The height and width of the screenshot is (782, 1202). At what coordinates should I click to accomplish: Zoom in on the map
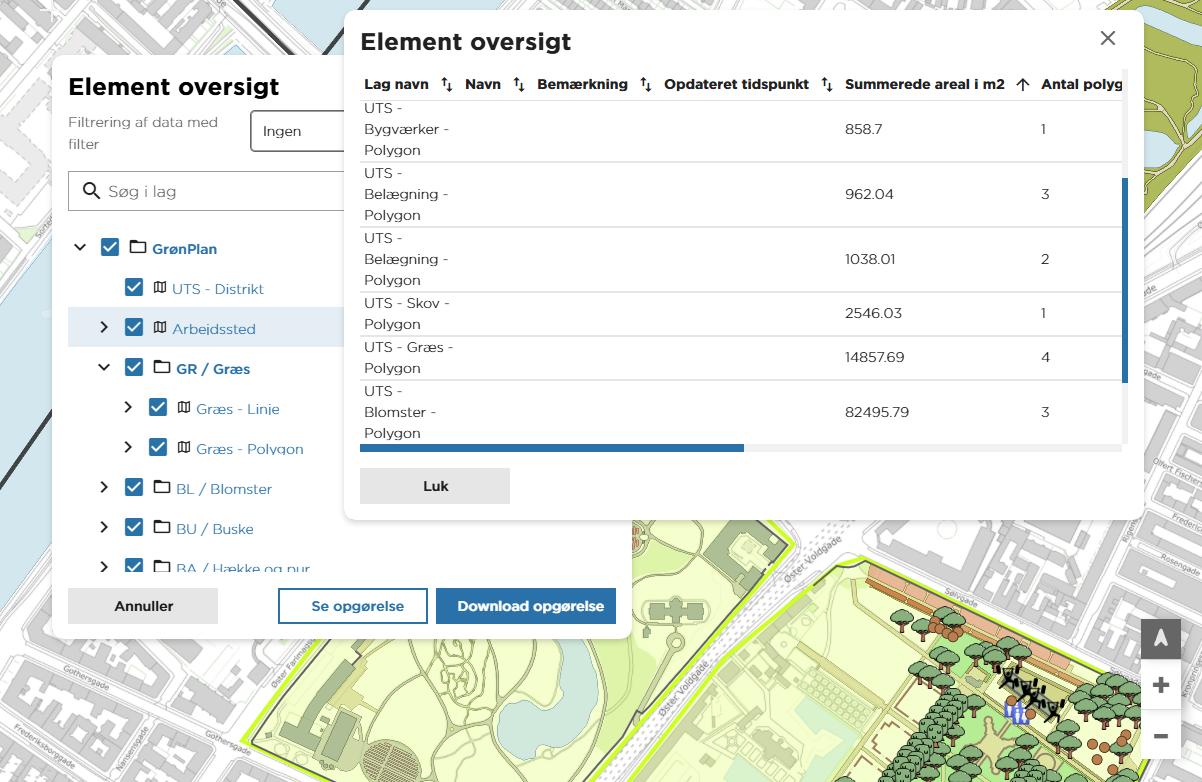1161,685
